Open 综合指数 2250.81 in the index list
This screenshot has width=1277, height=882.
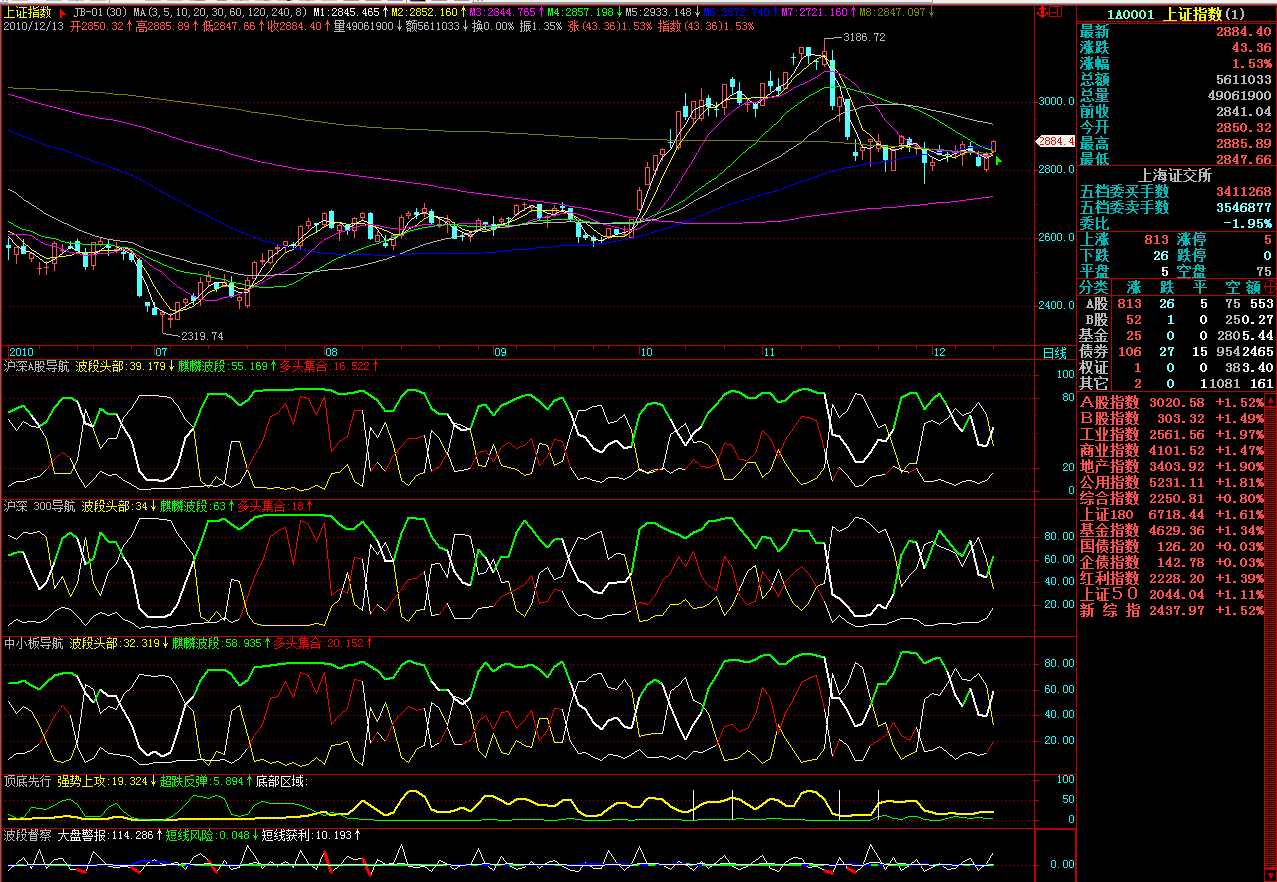click(x=1172, y=498)
